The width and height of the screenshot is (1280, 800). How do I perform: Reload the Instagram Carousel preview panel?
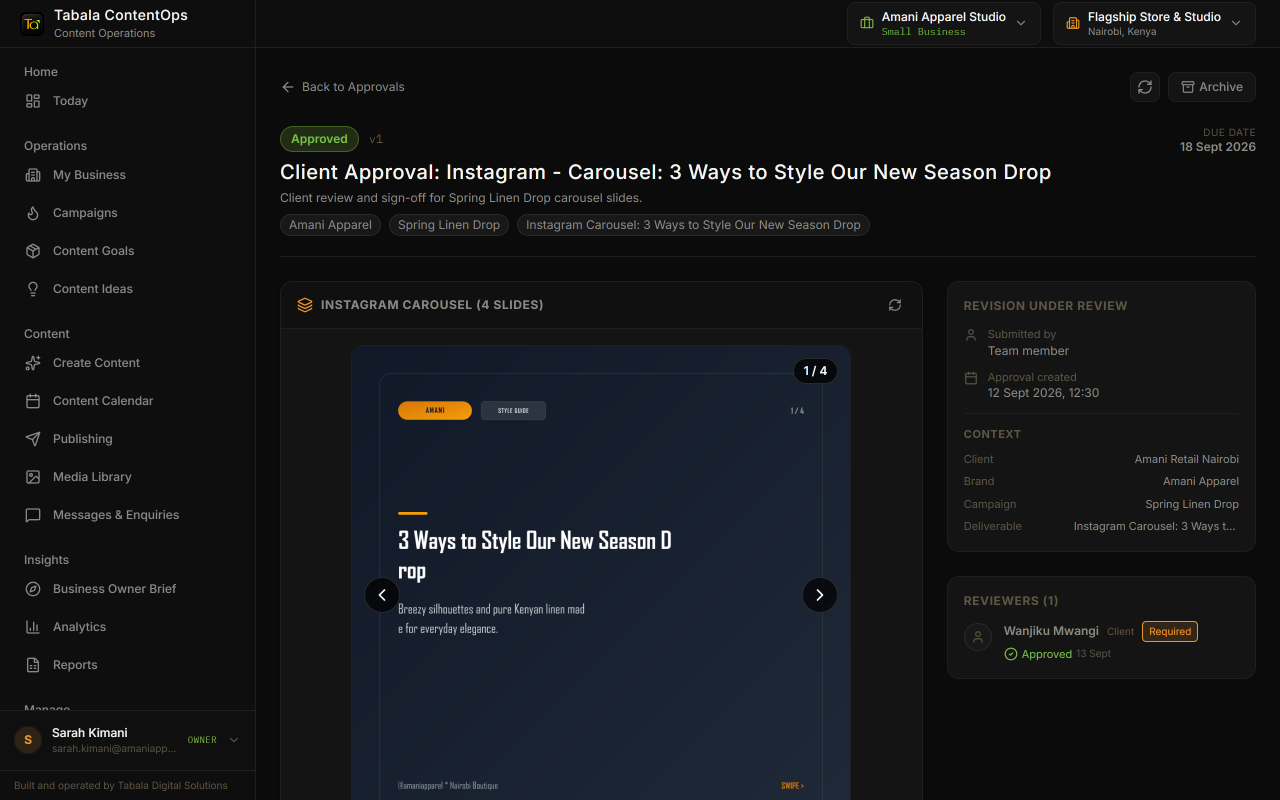click(x=895, y=305)
